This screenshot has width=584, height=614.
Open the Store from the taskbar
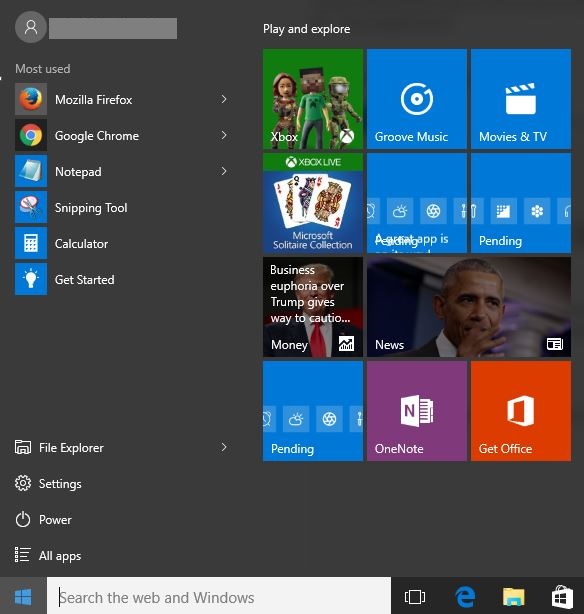[562, 597]
